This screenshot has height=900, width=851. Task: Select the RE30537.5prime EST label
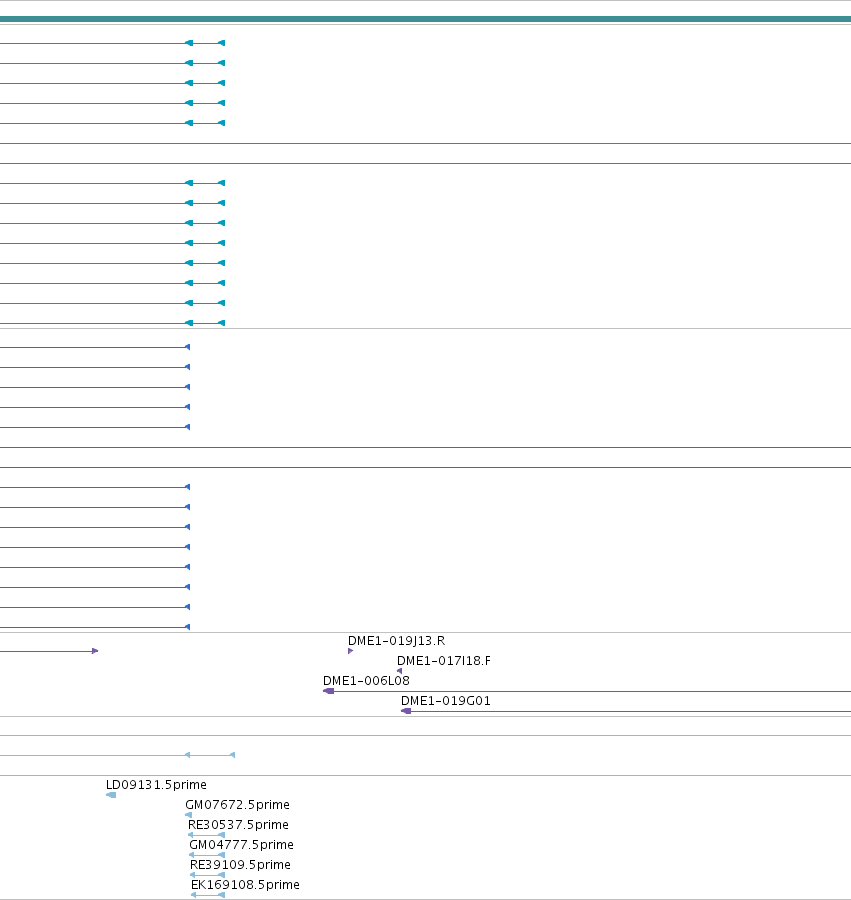238,825
